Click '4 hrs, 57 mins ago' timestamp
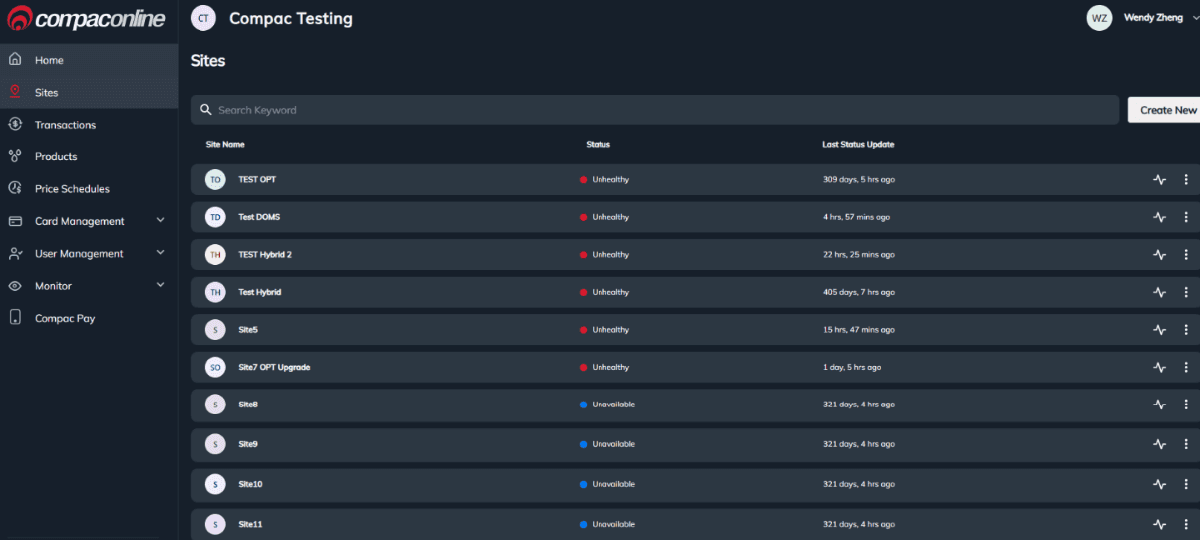Viewport: 1200px width, 540px height. (x=856, y=217)
